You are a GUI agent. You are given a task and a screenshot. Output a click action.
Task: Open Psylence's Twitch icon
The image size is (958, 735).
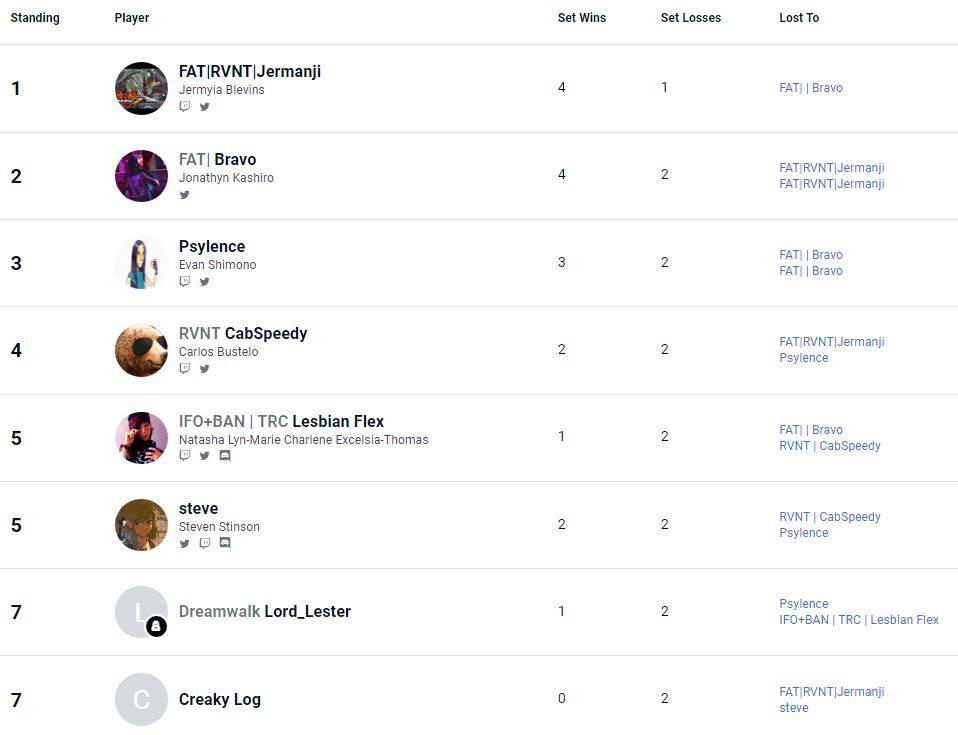[x=185, y=281]
